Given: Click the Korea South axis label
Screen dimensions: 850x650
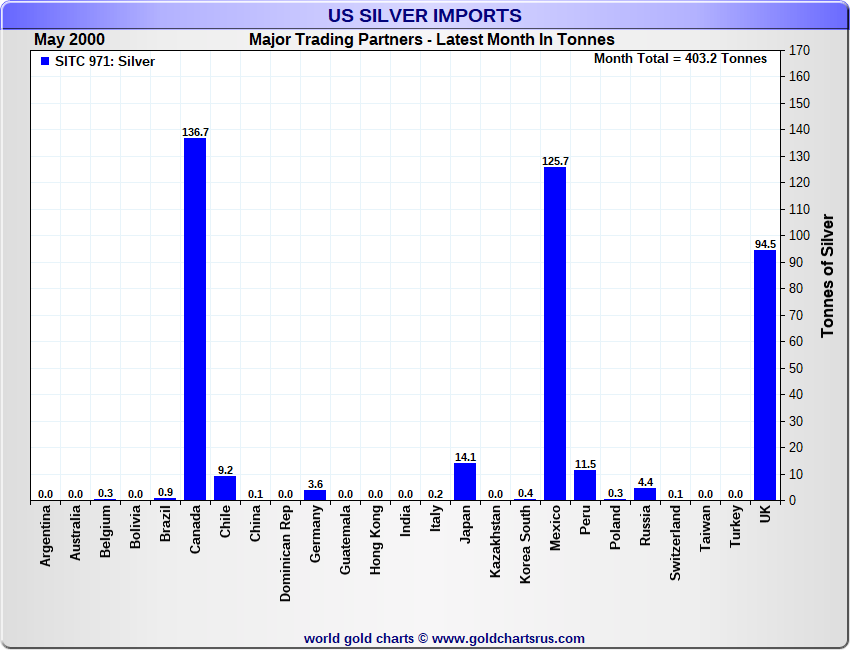Looking at the screenshot, I should (x=525, y=544).
